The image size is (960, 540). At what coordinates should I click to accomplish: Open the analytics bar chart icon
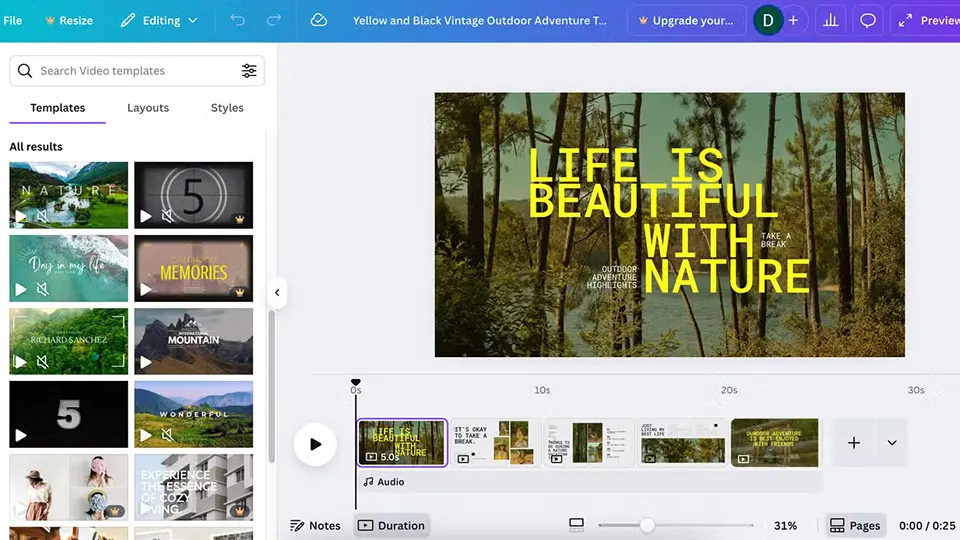(829, 20)
